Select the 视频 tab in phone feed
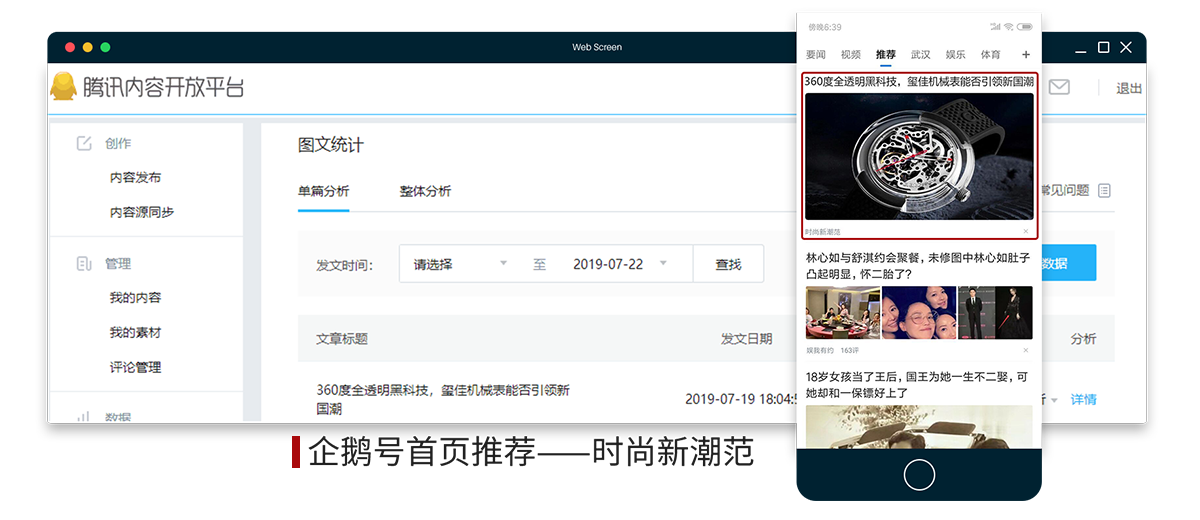Screen dimensions: 1200x520 [850, 55]
